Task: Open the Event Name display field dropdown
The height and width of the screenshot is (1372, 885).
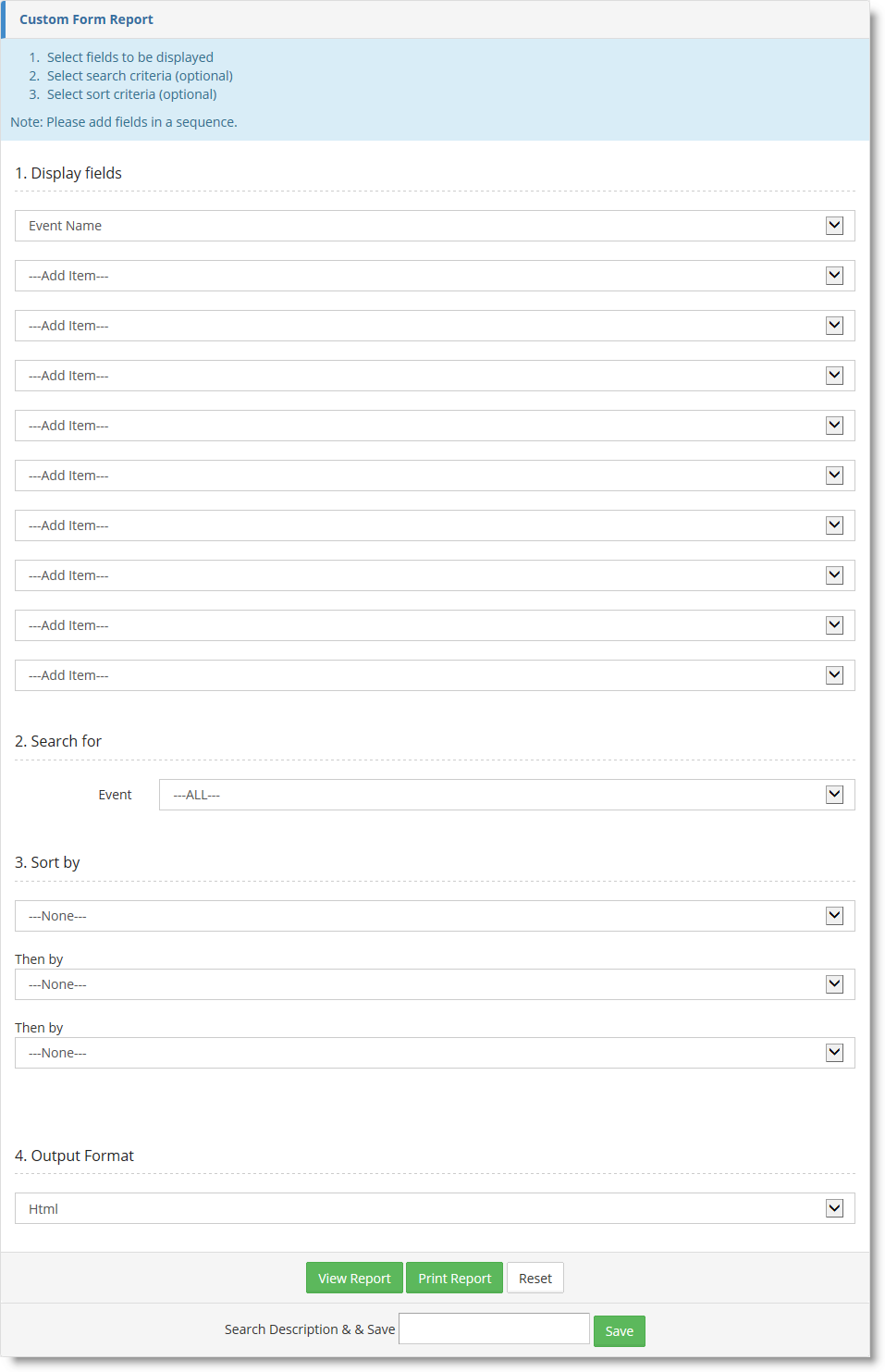Action: tap(435, 226)
